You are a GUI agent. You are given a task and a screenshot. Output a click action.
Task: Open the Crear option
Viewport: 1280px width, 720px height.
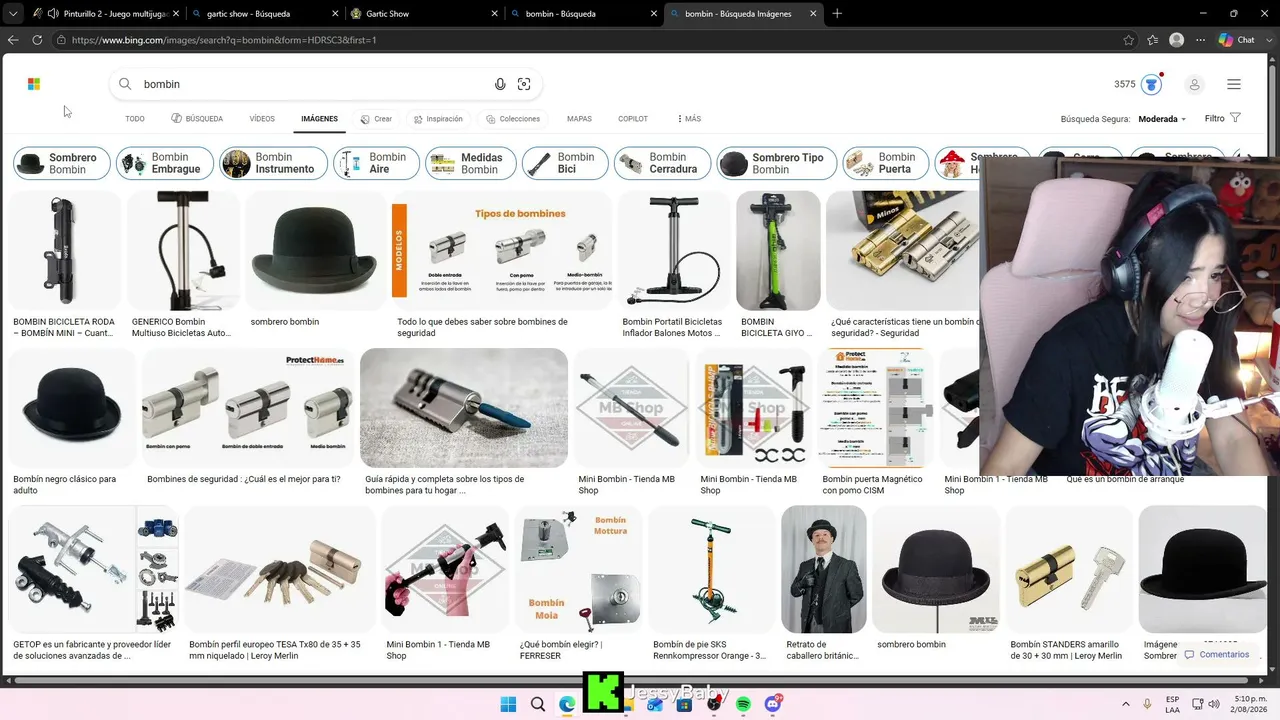[376, 119]
